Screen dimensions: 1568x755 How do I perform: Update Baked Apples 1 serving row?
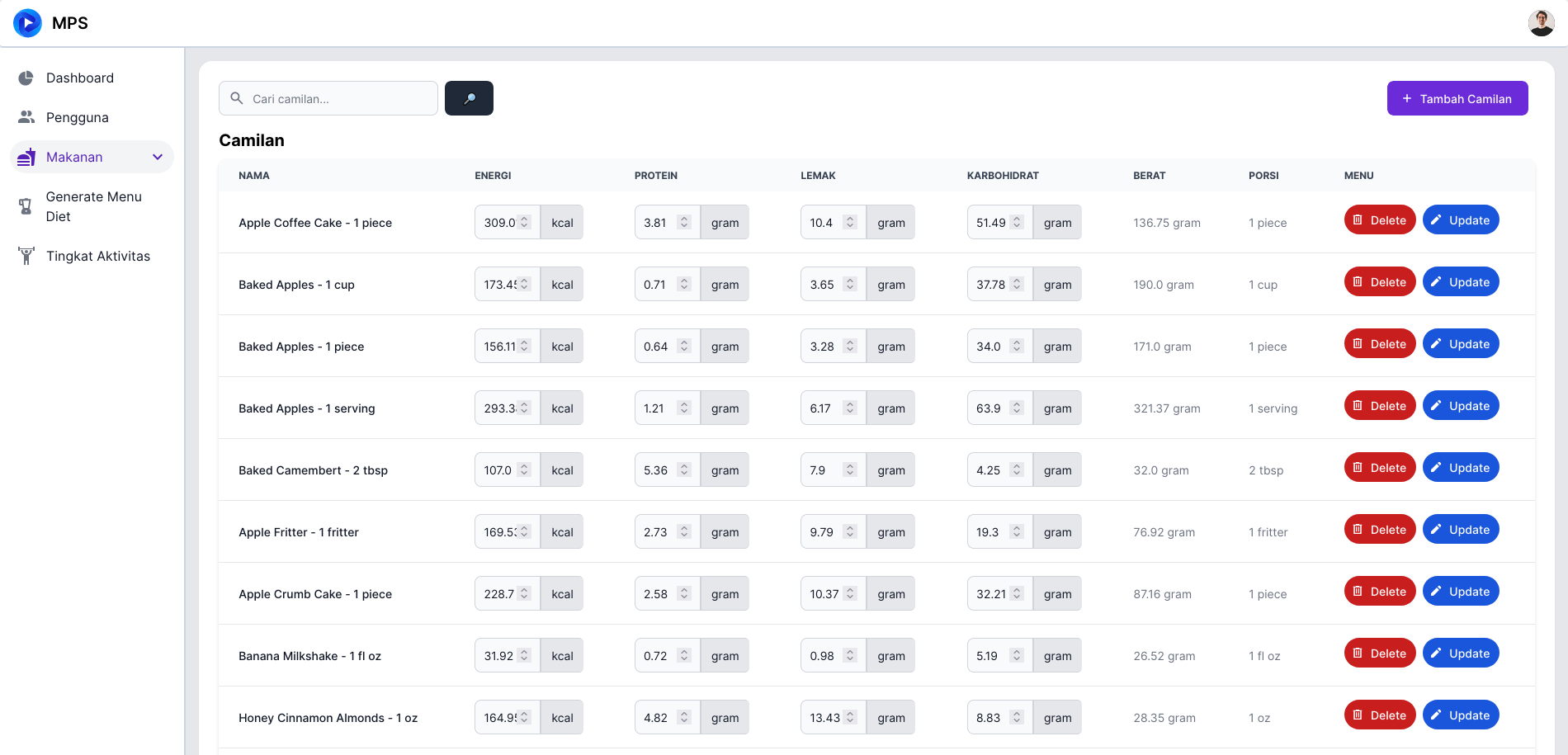pos(1461,406)
